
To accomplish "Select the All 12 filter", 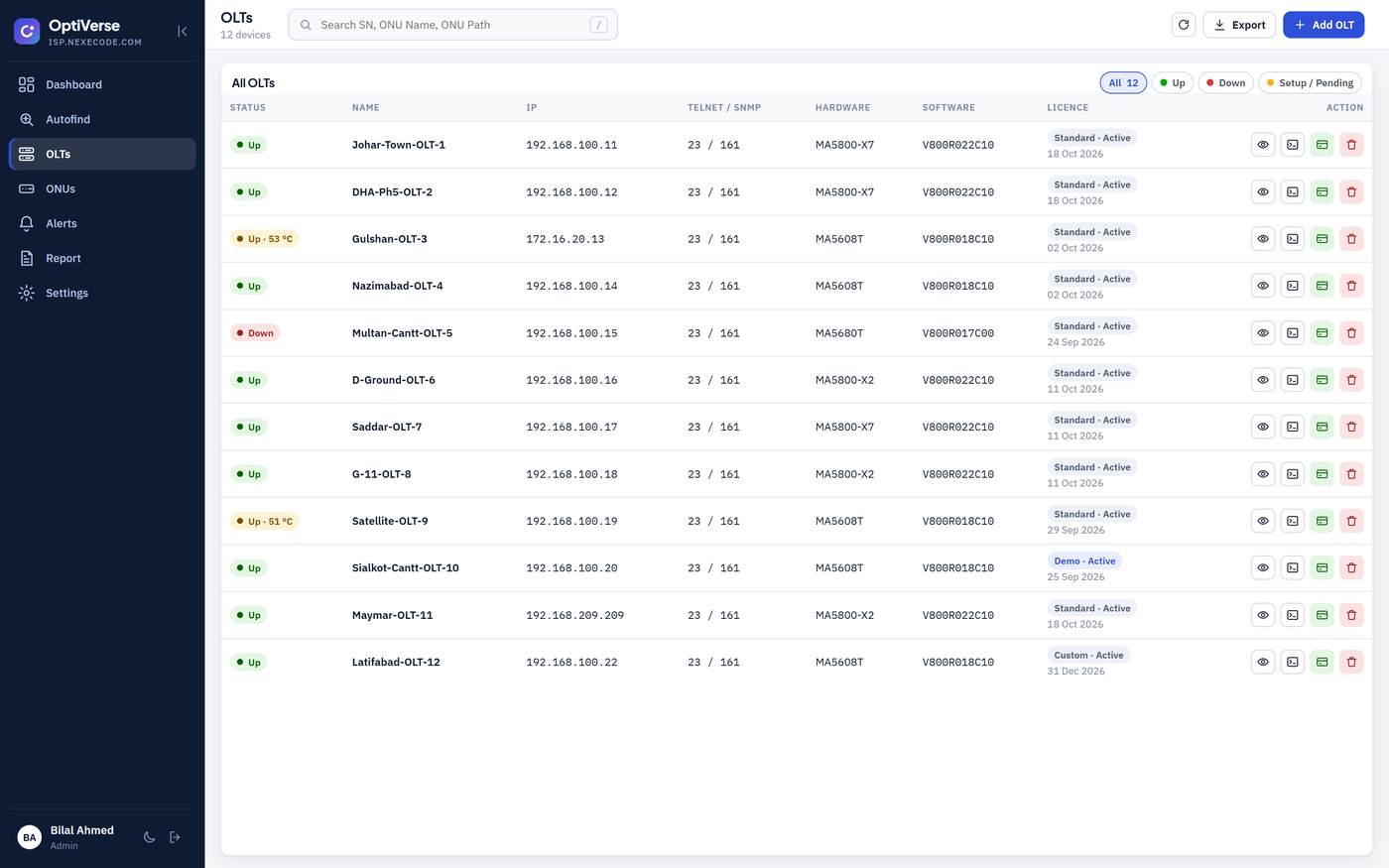I will (1123, 83).
